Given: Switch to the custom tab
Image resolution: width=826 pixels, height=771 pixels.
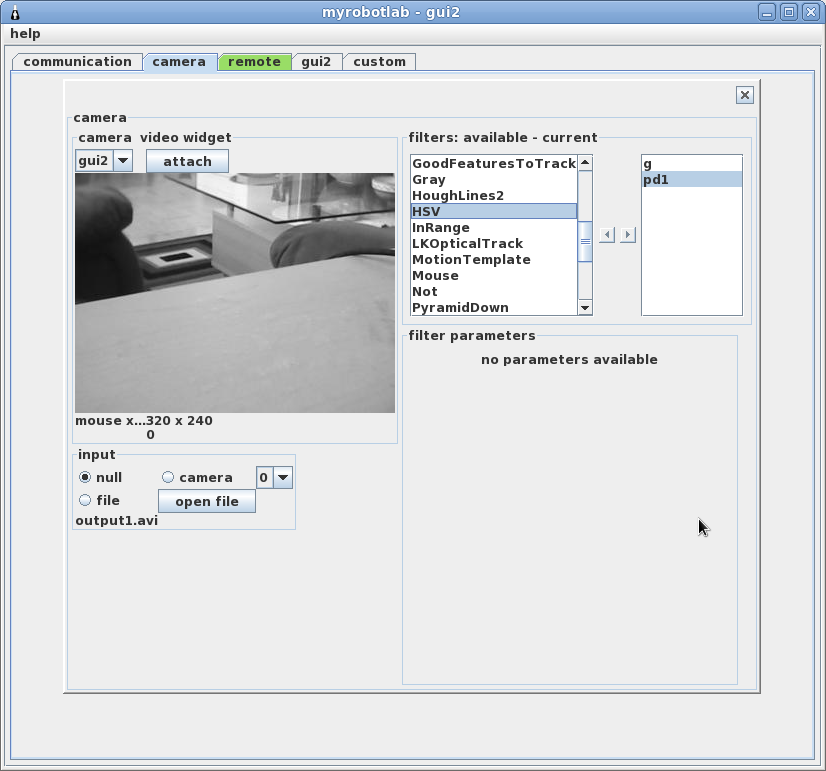Looking at the screenshot, I should (x=379, y=62).
